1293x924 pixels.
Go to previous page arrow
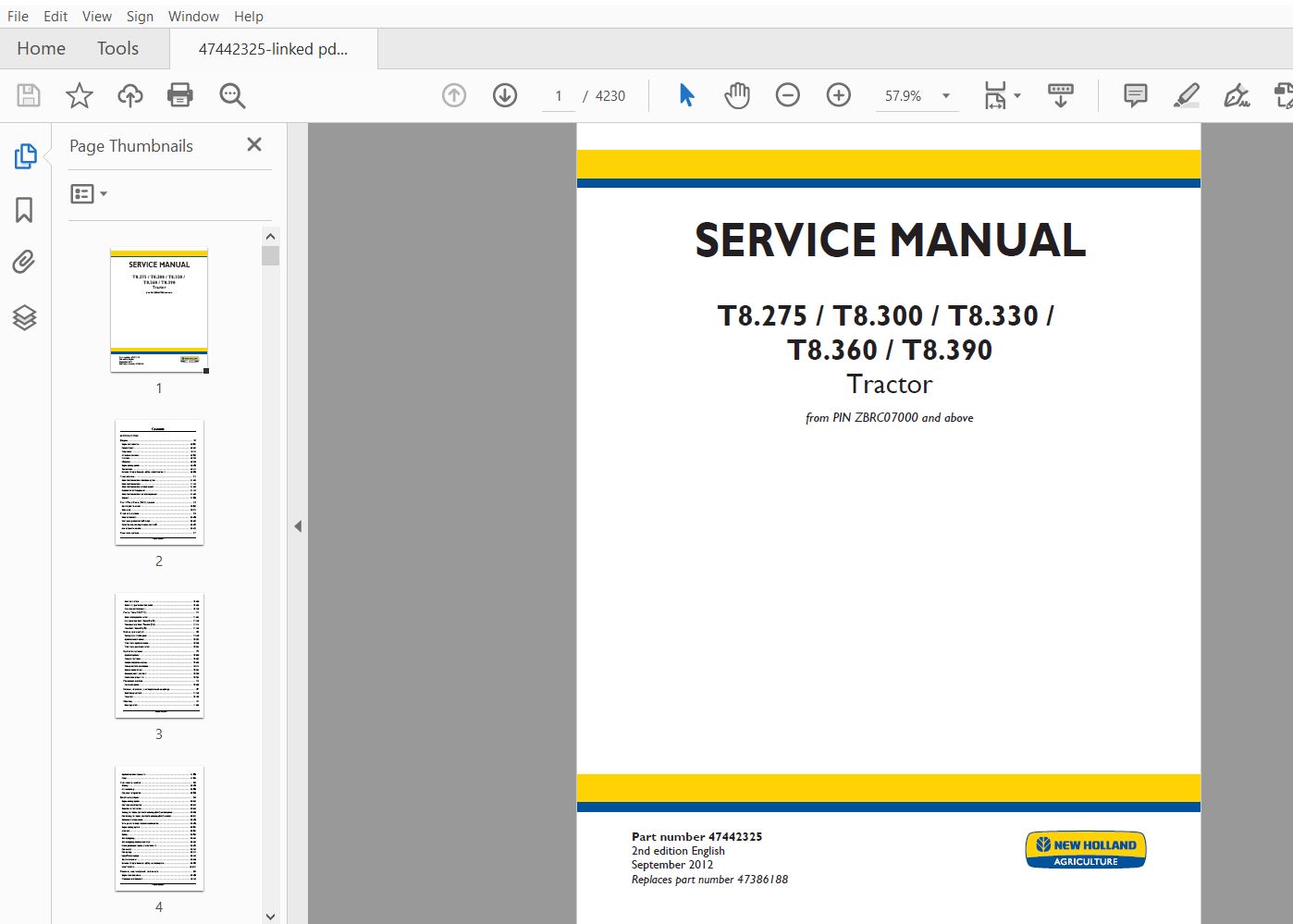[454, 95]
